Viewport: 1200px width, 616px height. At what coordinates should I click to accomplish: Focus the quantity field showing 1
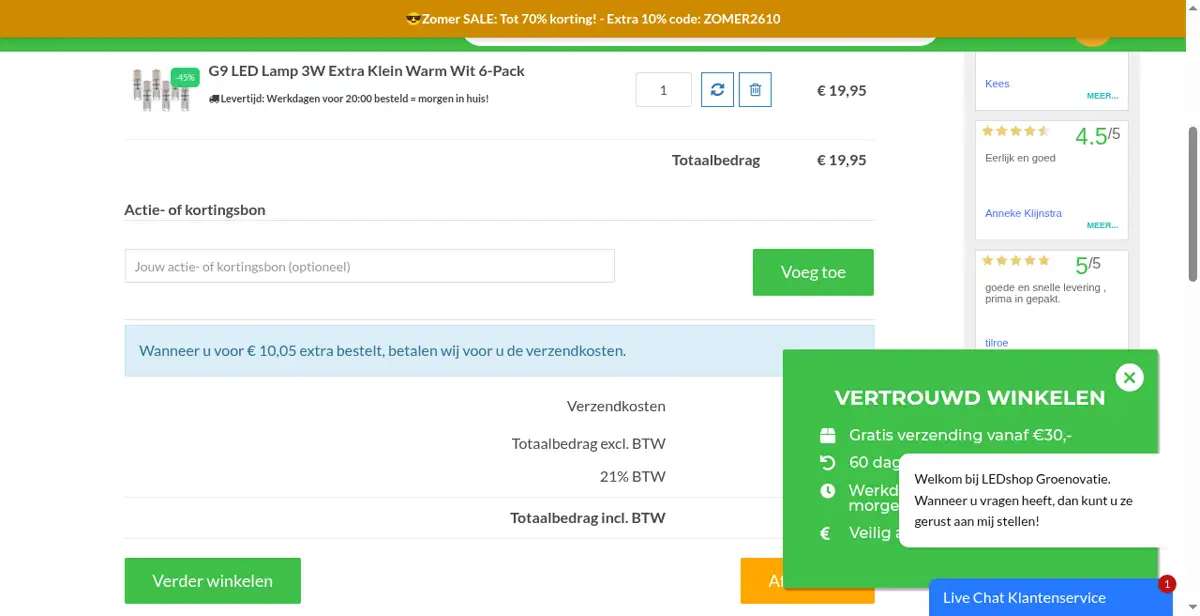click(664, 90)
